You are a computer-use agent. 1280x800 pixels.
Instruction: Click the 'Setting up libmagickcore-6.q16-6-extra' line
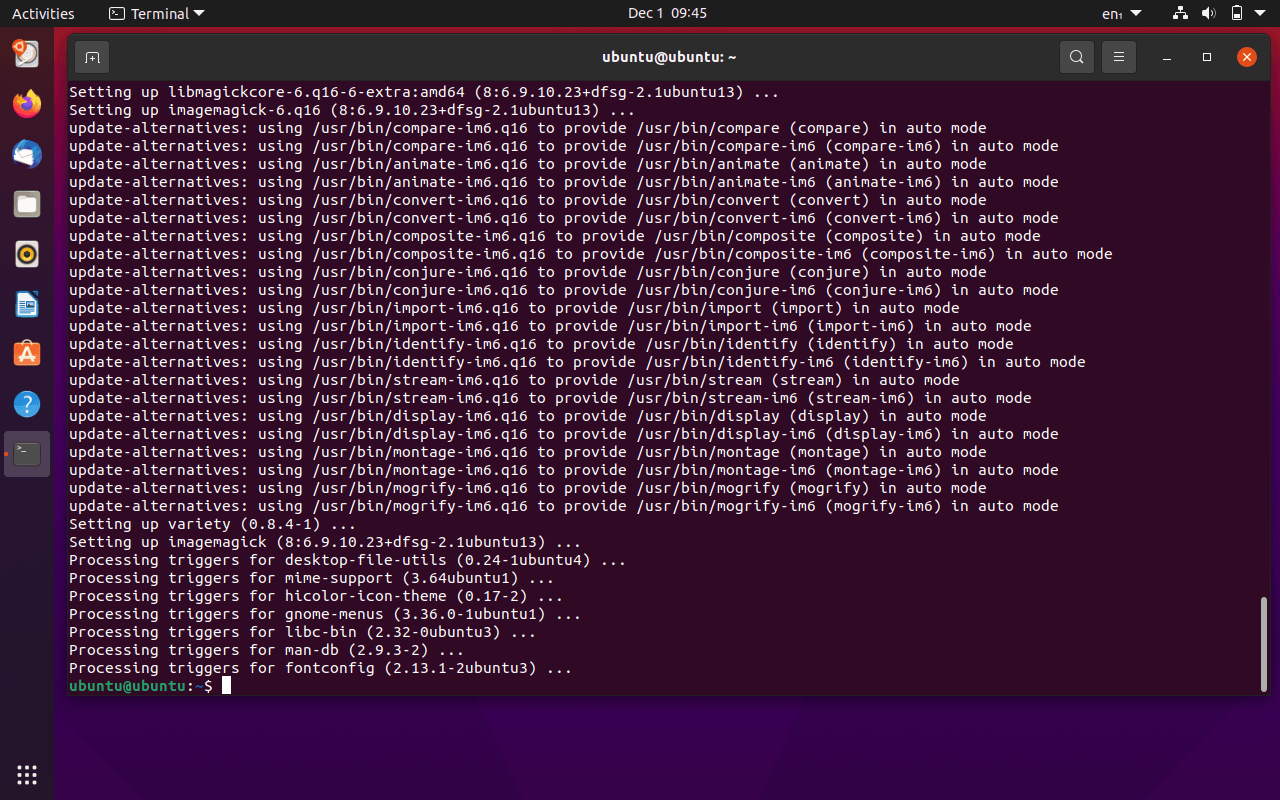pyautogui.click(x=424, y=92)
